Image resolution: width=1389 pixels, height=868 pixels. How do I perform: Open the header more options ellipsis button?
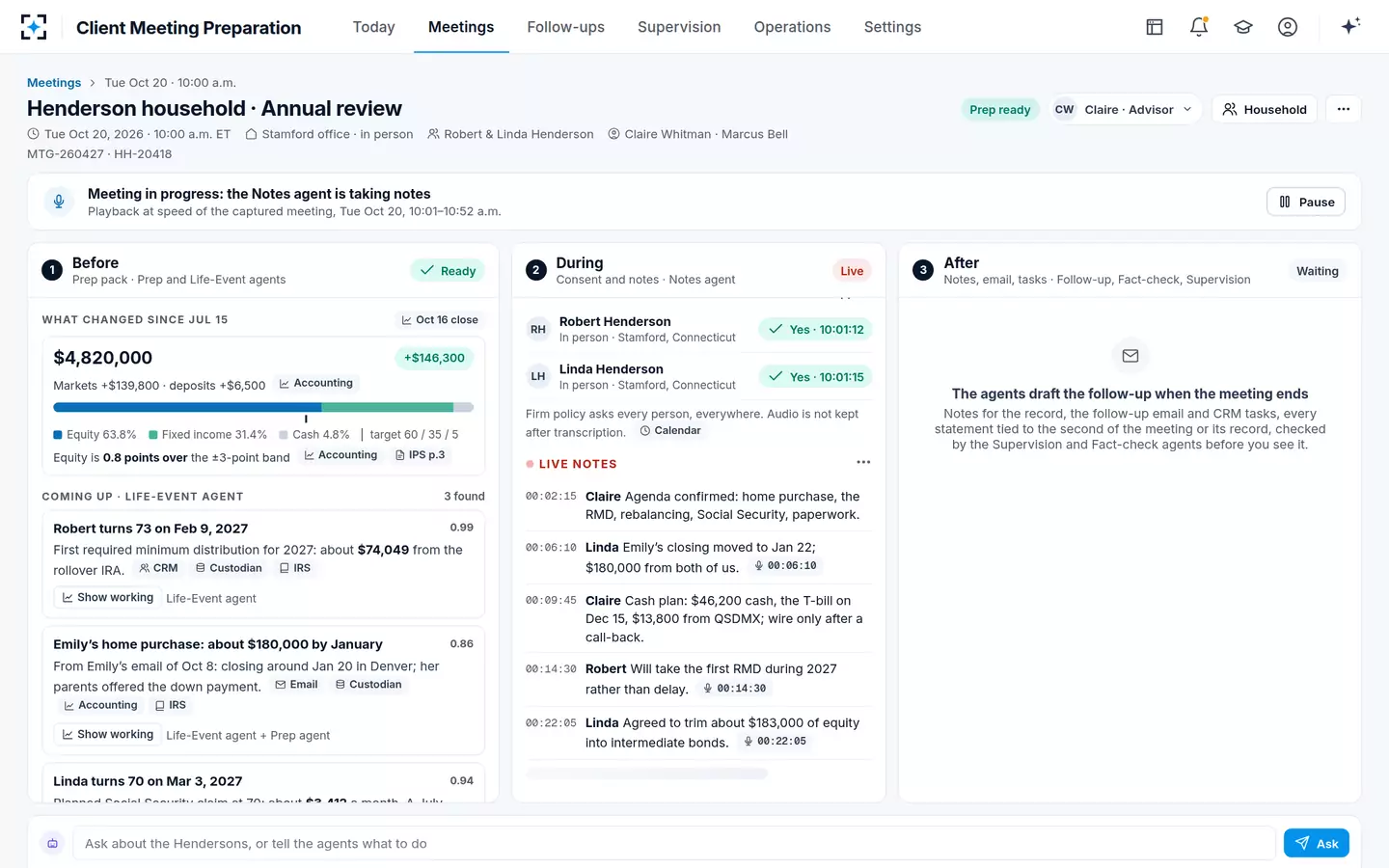tap(1344, 109)
